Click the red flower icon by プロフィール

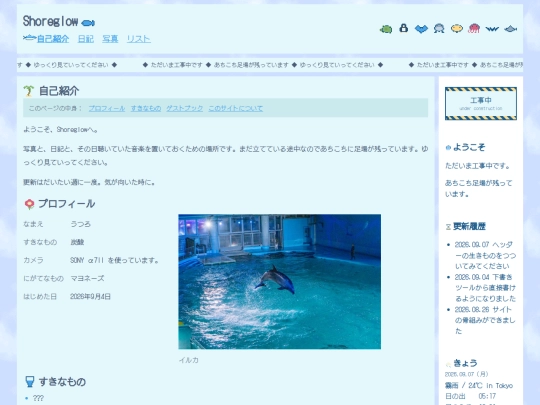point(30,204)
